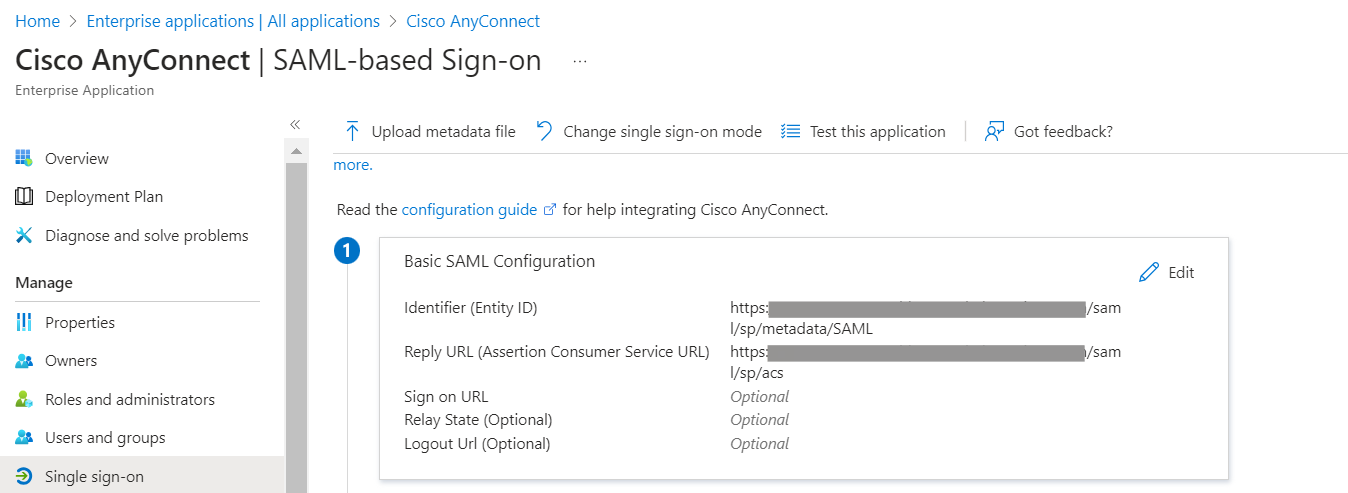
Task: Click the Deployment Plan book icon
Action: (x=24, y=197)
